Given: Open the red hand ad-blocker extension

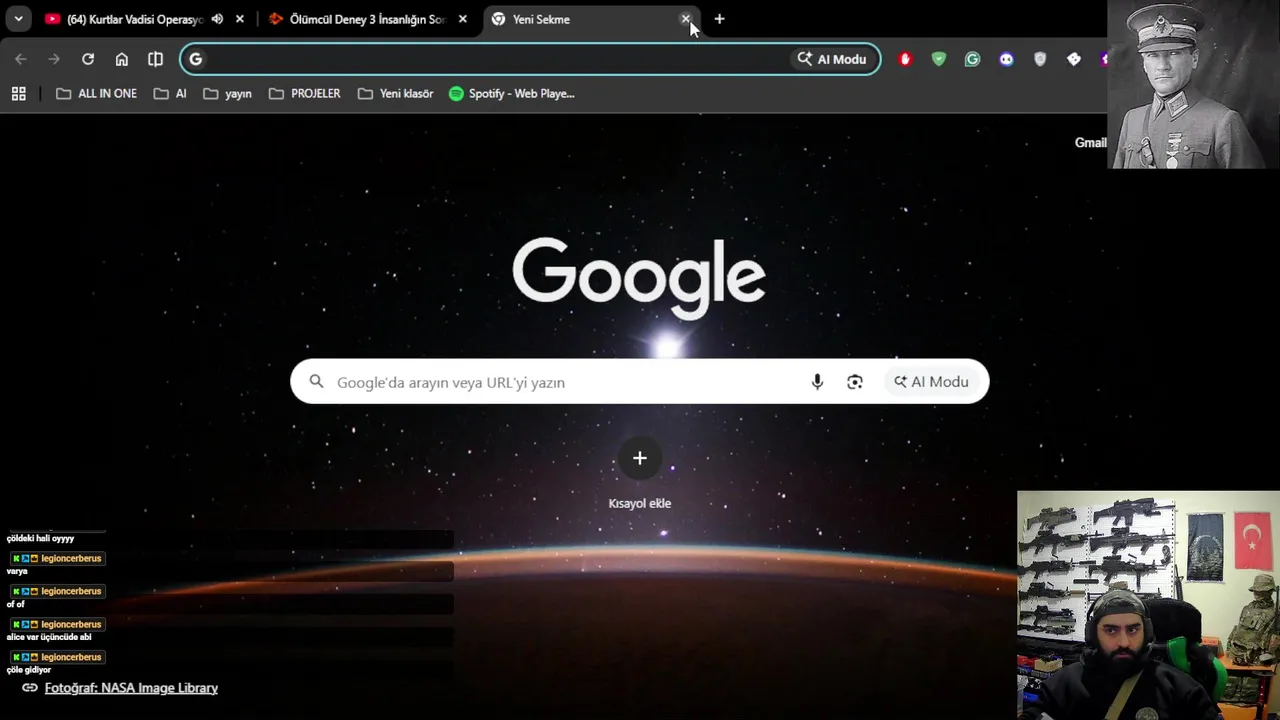Looking at the screenshot, I should (906, 59).
